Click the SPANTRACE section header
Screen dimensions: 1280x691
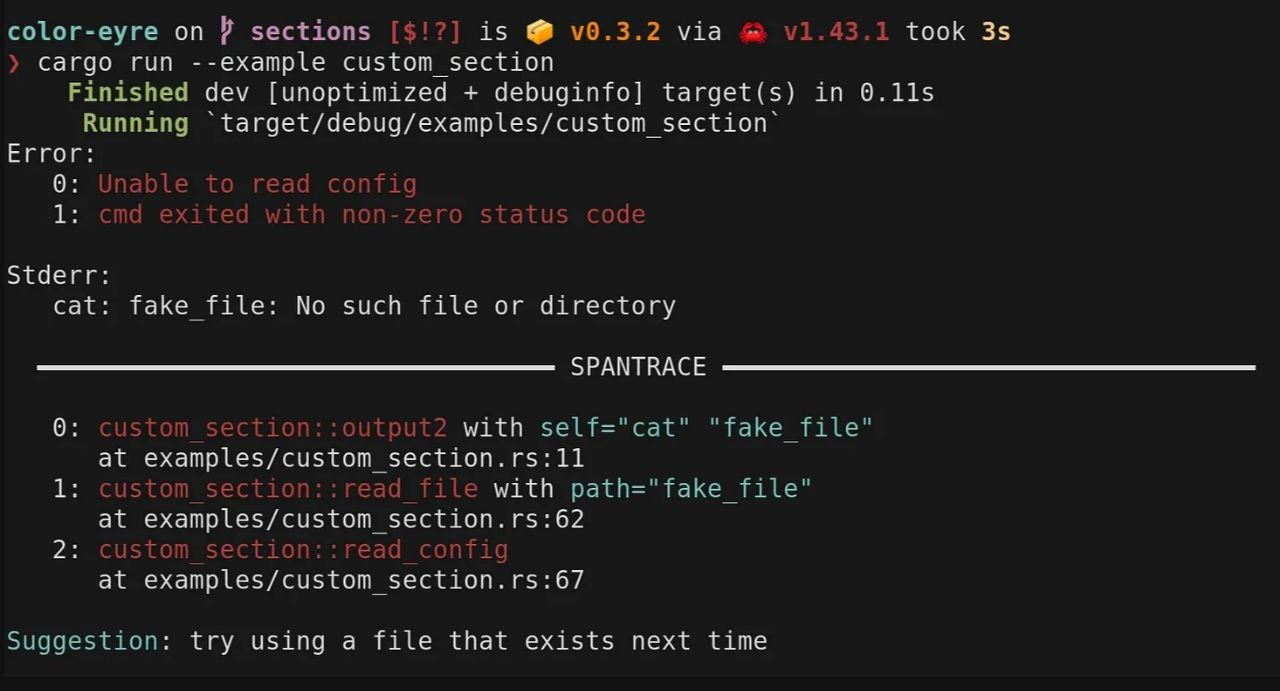(638, 367)
